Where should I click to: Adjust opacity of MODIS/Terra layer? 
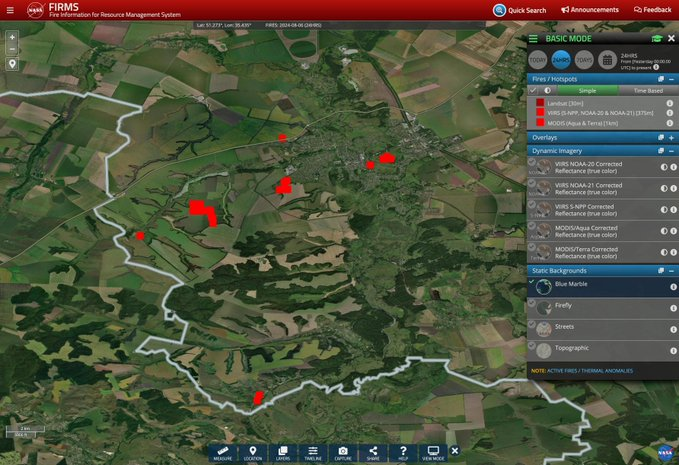pos(664,252)
